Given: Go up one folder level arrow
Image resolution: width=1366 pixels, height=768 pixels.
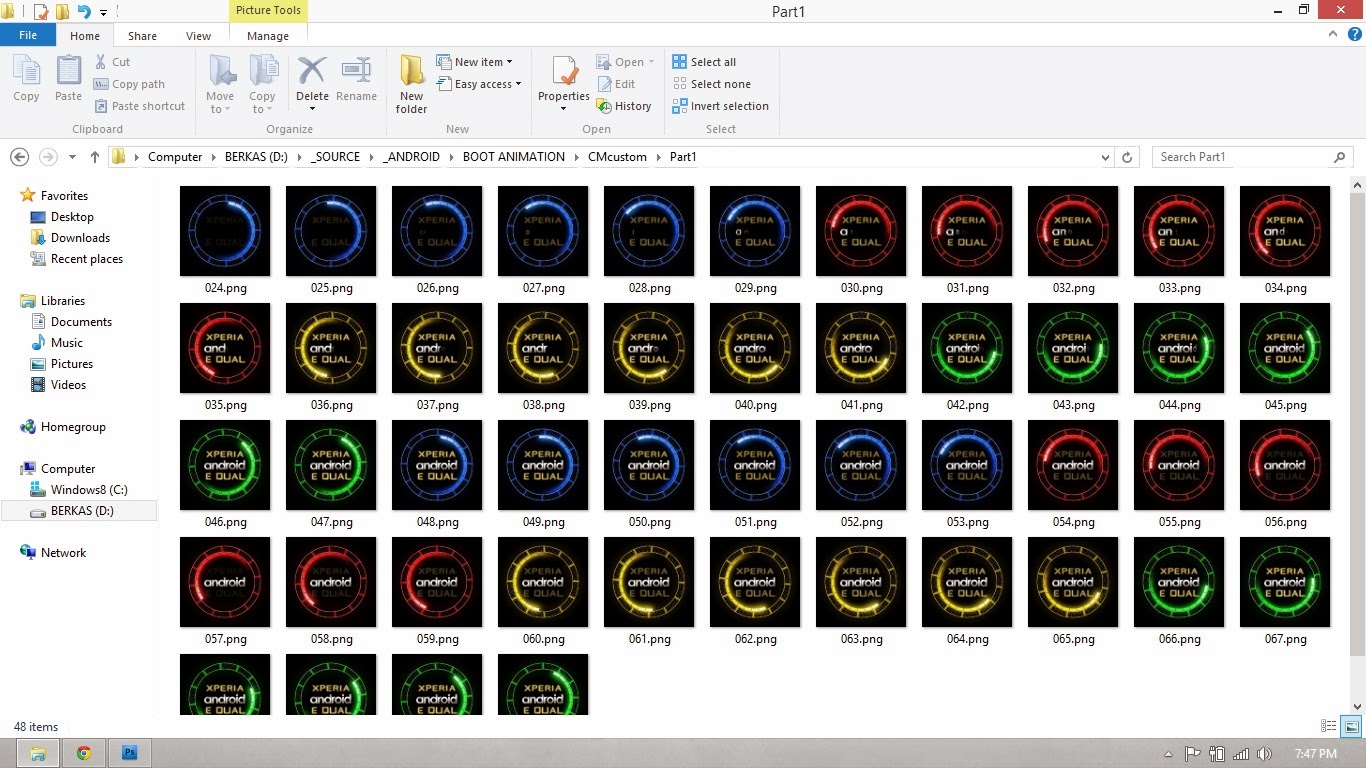Looking at the screenshot, I should click(95, 157).
